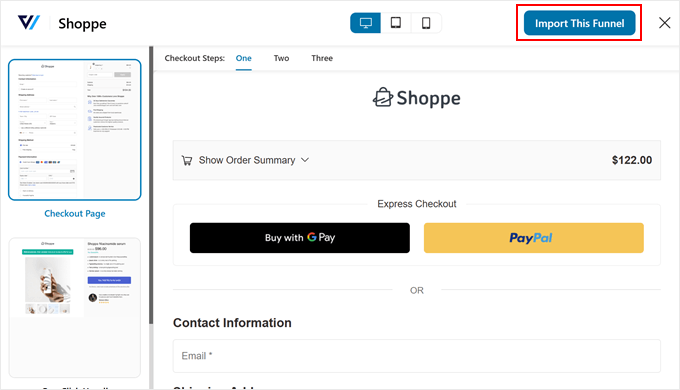
Task: Switch to mobile preview mode
Action: (x=426, y=23)
